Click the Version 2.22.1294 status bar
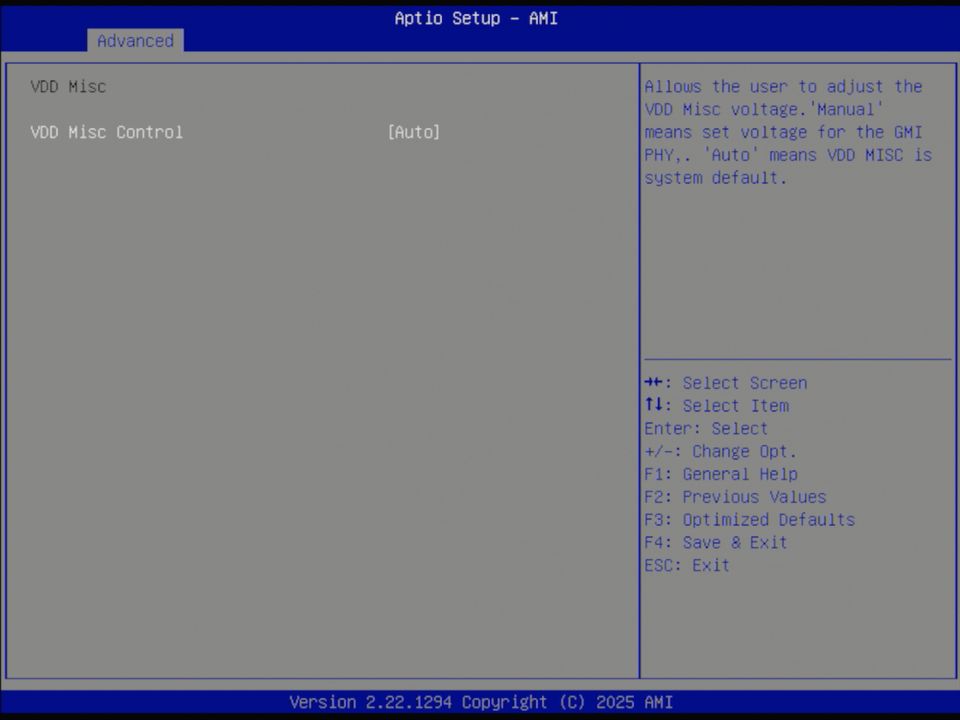This screenshot has height=720, width=960. tap(479, 702)
